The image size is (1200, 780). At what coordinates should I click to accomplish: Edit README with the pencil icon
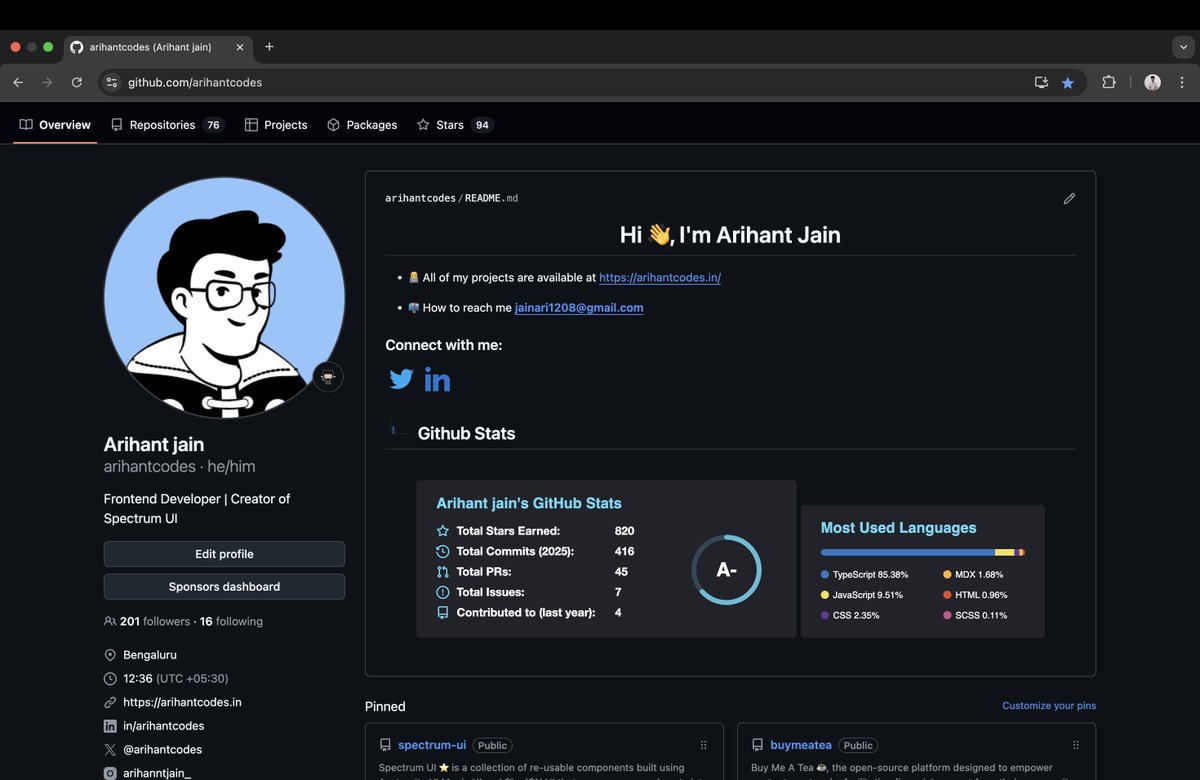click(1069, 199)
